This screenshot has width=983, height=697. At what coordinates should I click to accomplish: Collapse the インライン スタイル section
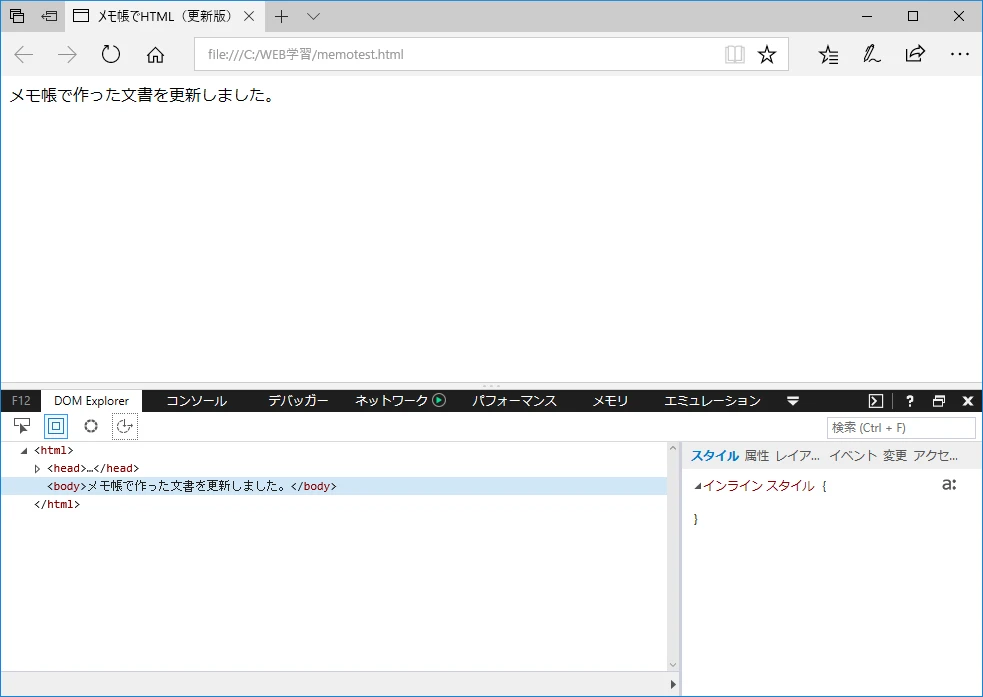tap(698, 486)
